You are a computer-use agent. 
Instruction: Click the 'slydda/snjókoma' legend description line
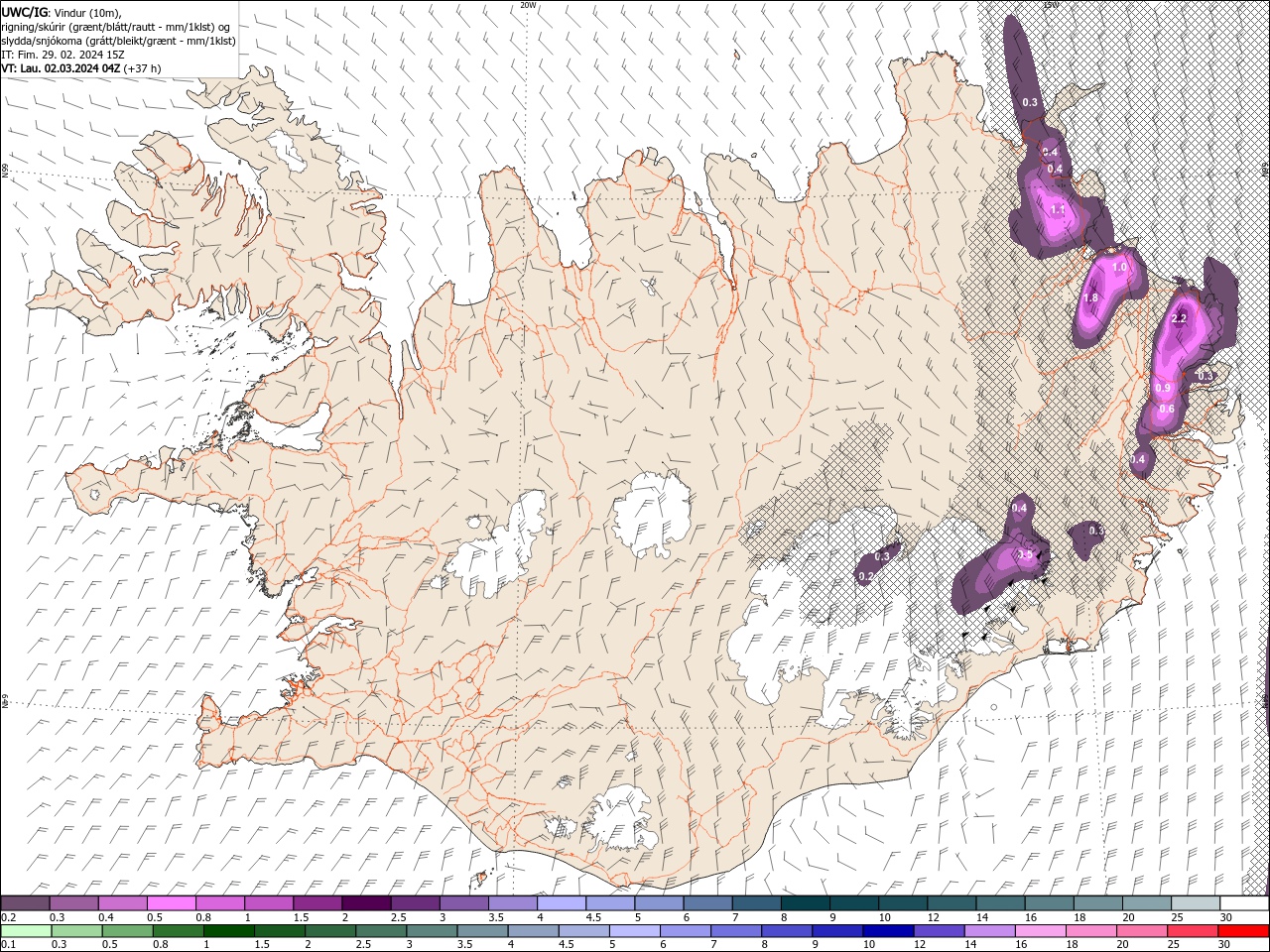click(118, 41)
